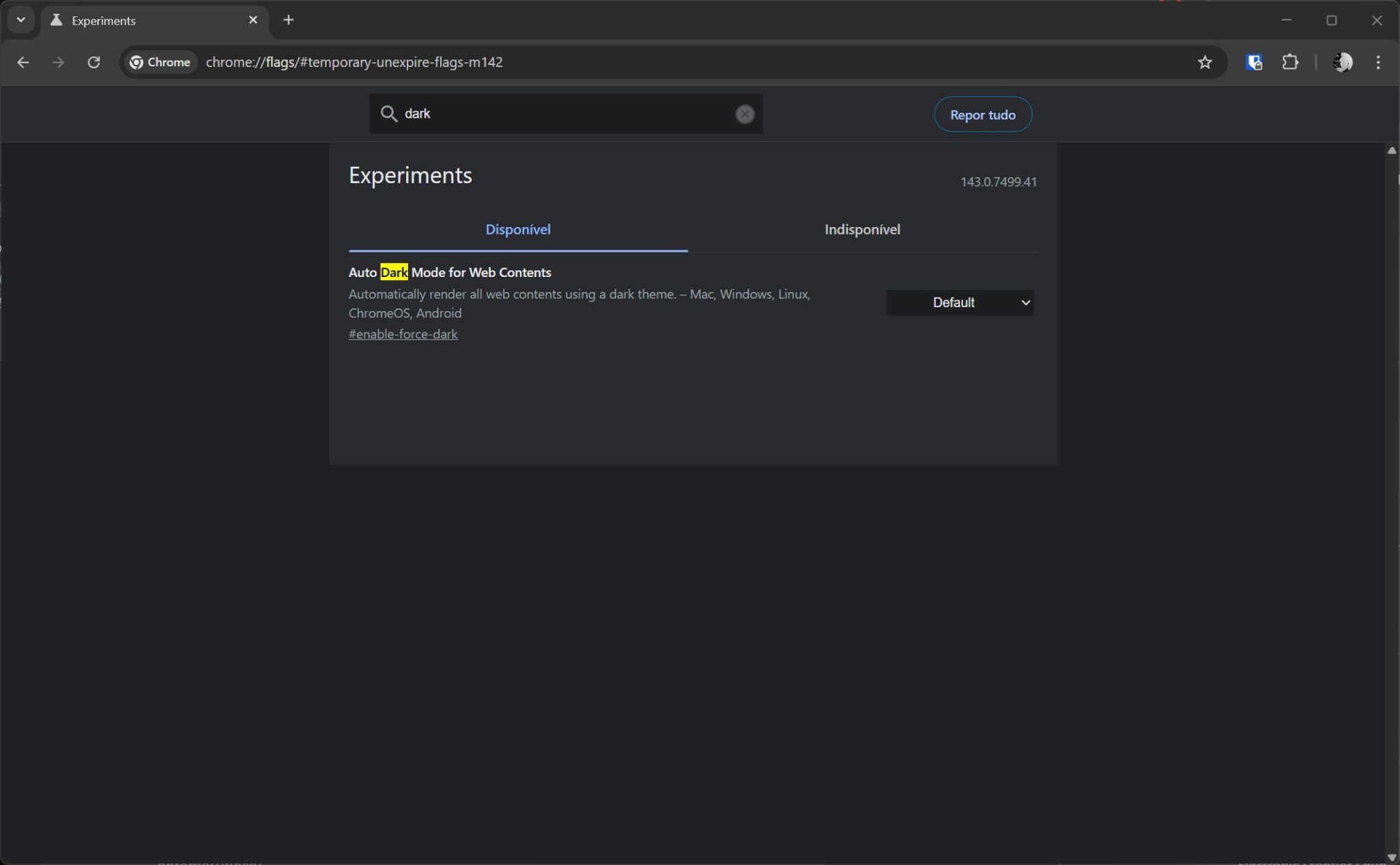The width and height of the screenshot is (1400, 865).
Task: Open the tab search chevron
Action: [21, 20]
